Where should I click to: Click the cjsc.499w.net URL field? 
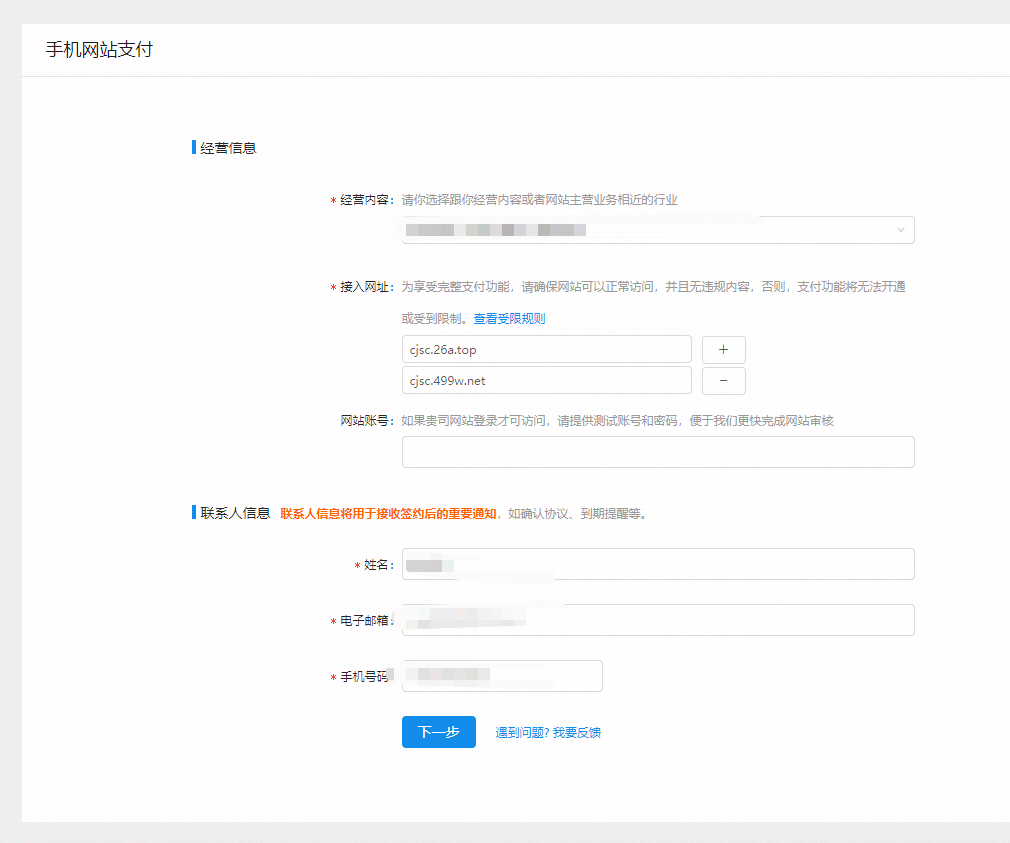pyautogui.click(x=546, y=380)
